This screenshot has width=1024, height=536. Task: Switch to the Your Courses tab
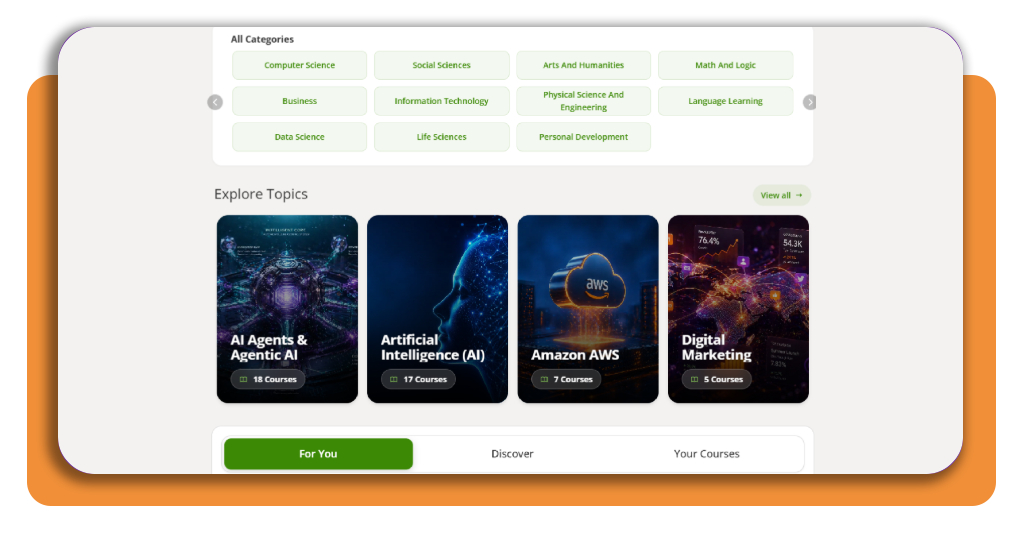(707, 454)
